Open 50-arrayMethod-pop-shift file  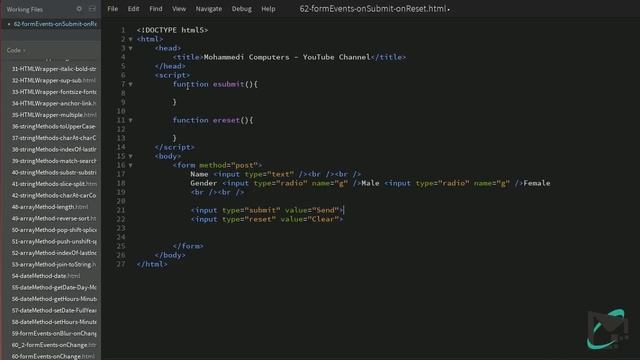point(54,230)
